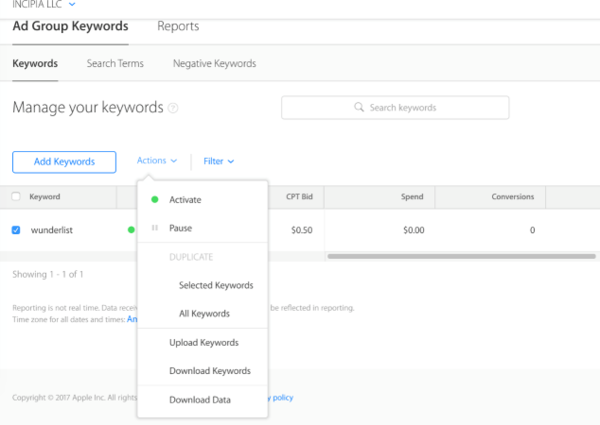This screenshot has height=425, width=600.
Task: Click the magnifier icon in keyword search
Action: coord(360,107)
